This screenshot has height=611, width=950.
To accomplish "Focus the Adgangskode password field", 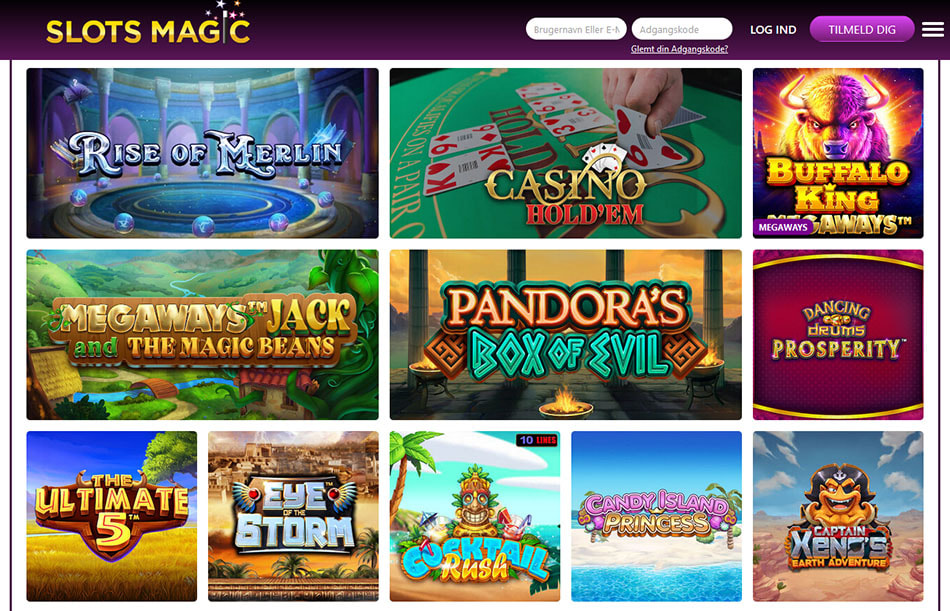I will [x=682, y=29].
